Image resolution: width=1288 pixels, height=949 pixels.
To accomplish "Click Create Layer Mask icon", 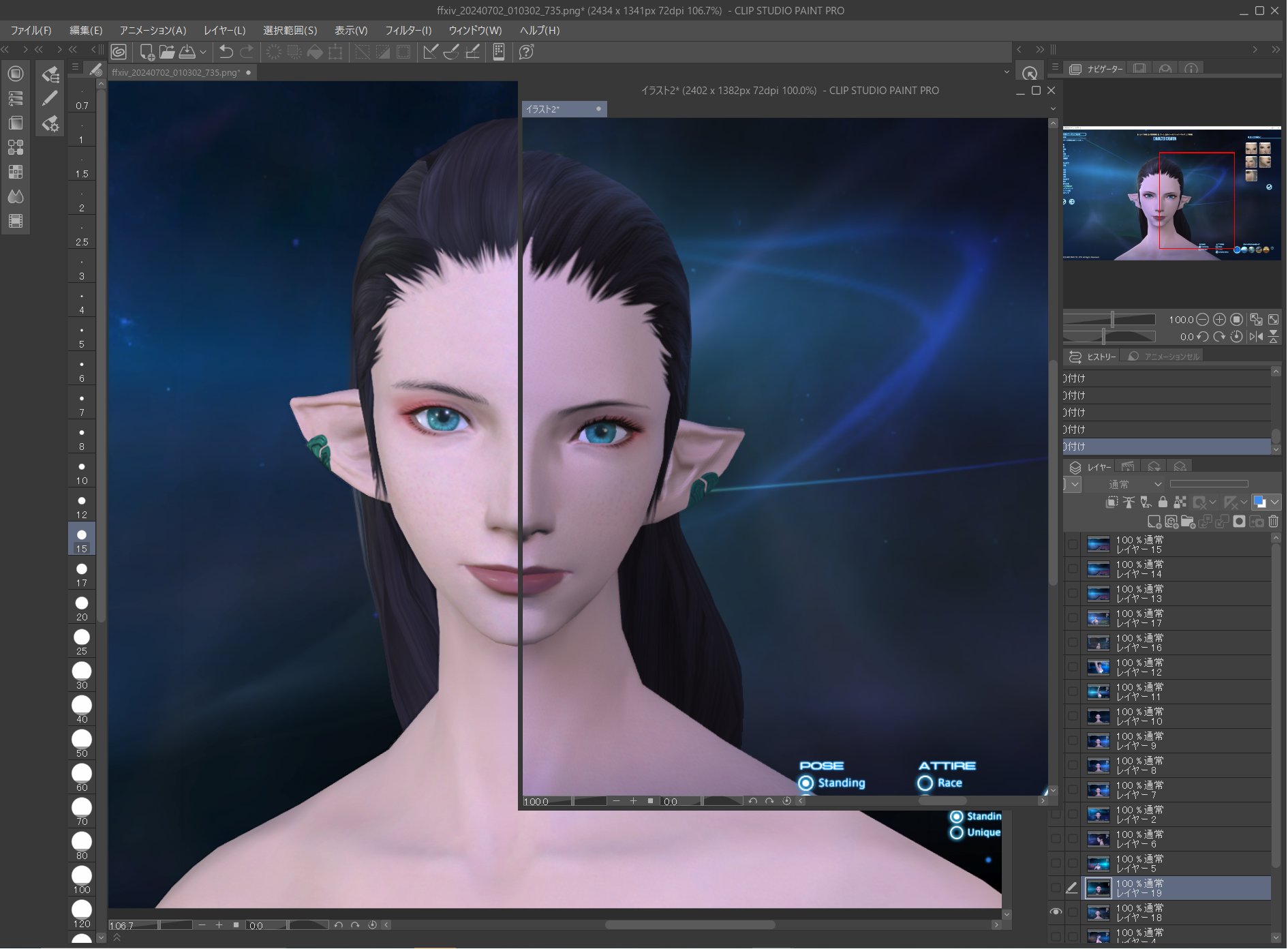I will (1240, 522).
